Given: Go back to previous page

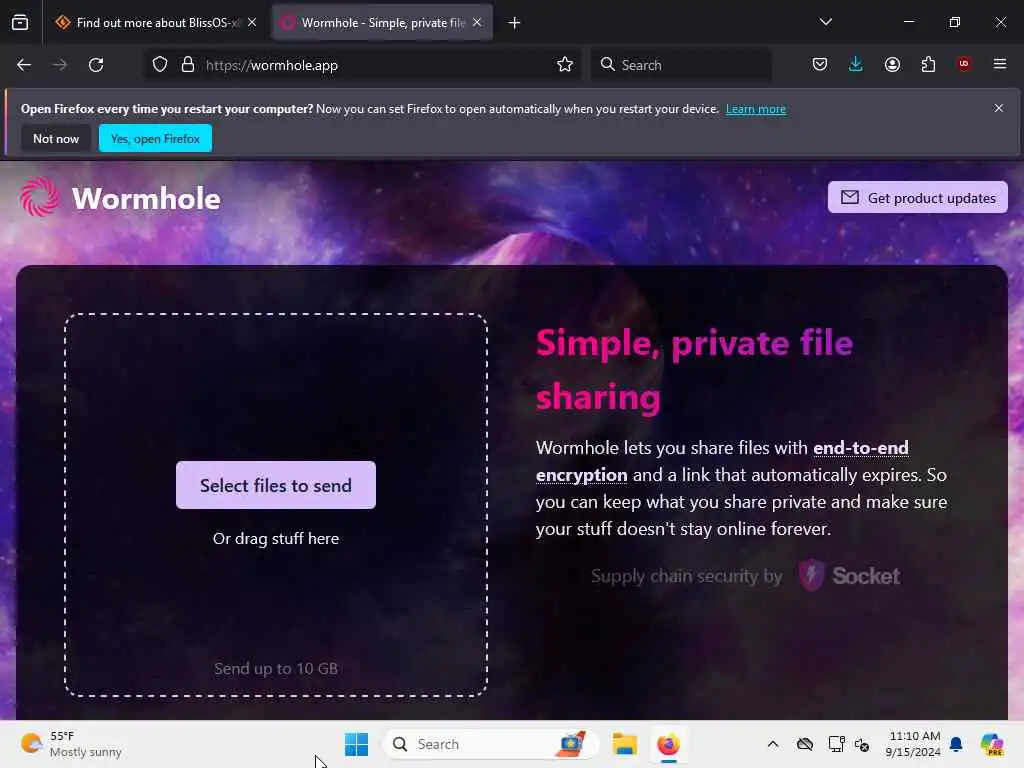Looking at the screenshot, I should tap(24, 65).
